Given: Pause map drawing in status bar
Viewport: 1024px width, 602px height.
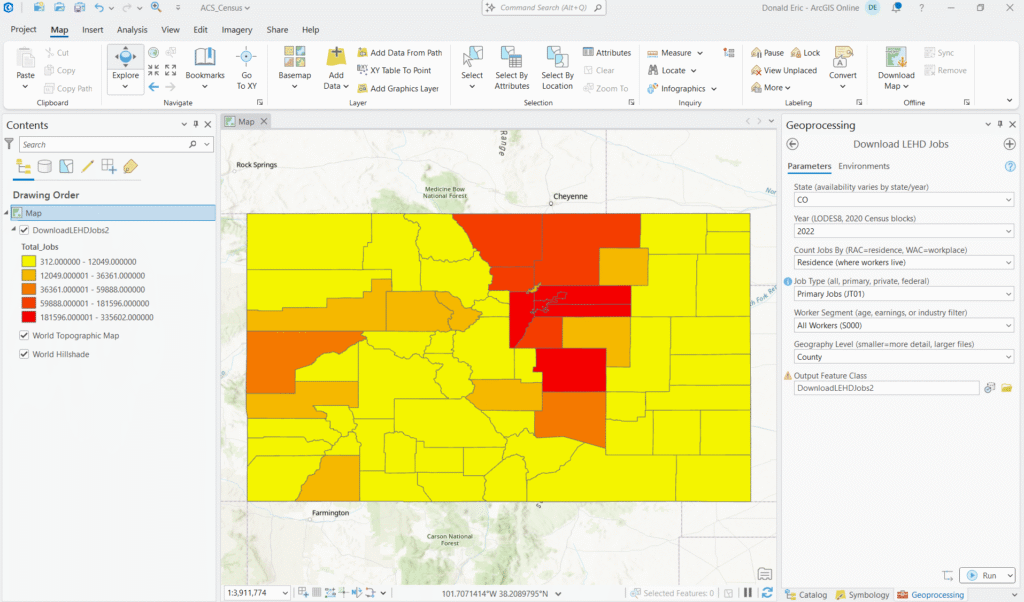Looking at the screenshot, I should coord(747,593).
